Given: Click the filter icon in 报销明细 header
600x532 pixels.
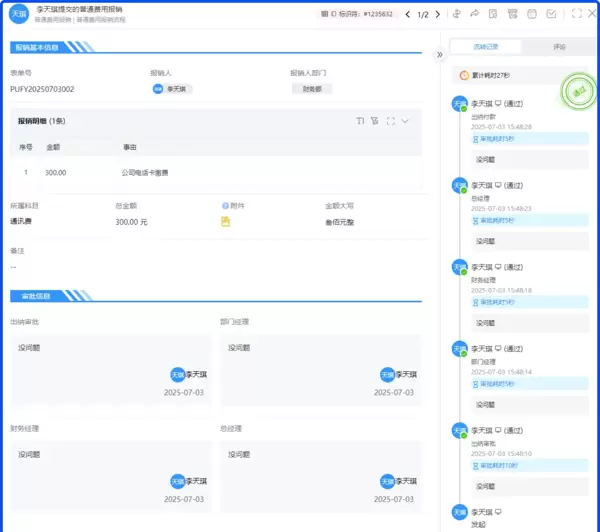Looking at the screenshot, I should point(374,121).
